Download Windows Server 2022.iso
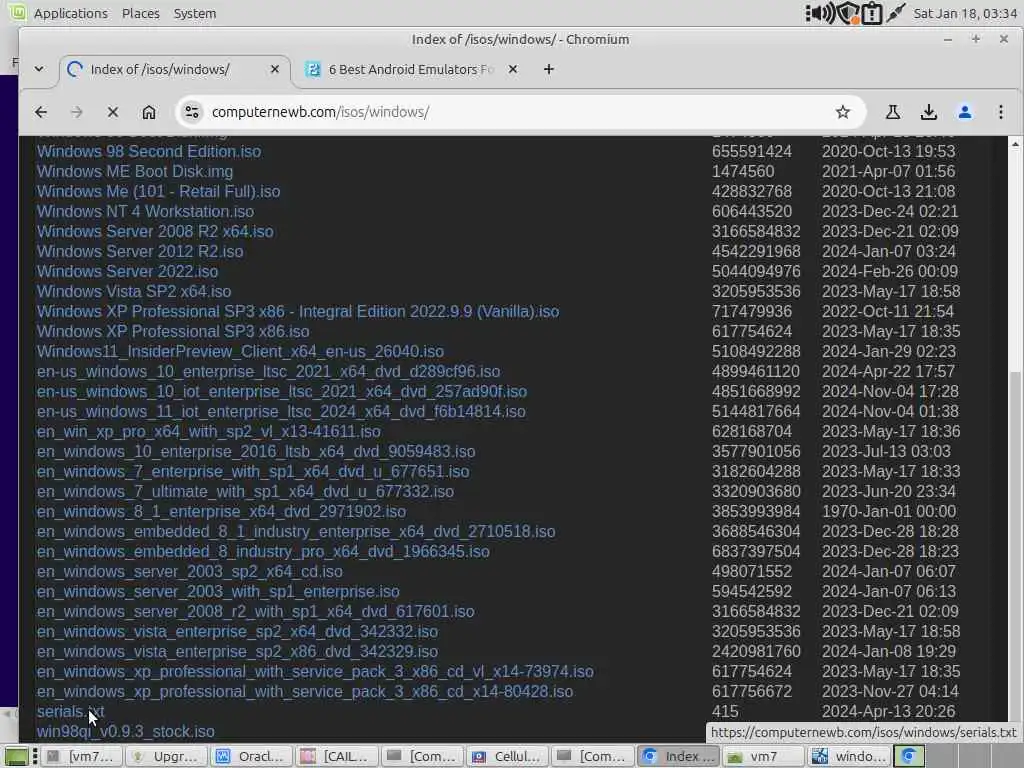 (127, 272)
